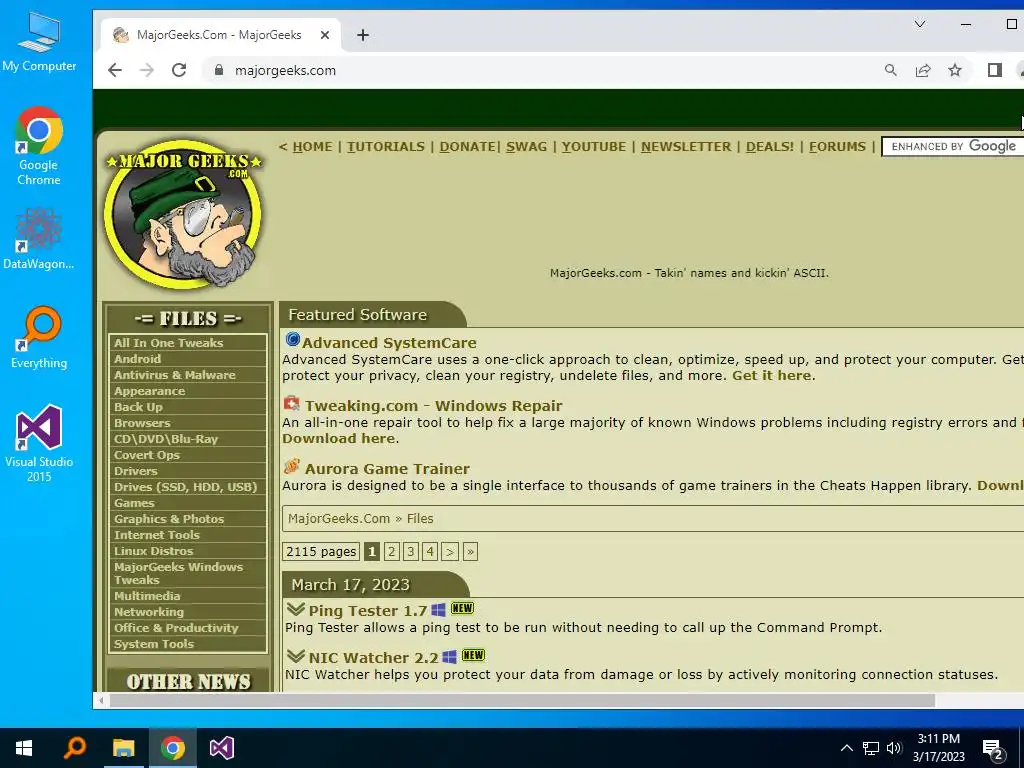Click the Windows logo beside NIC Watcher 2.2

point(449,657)
